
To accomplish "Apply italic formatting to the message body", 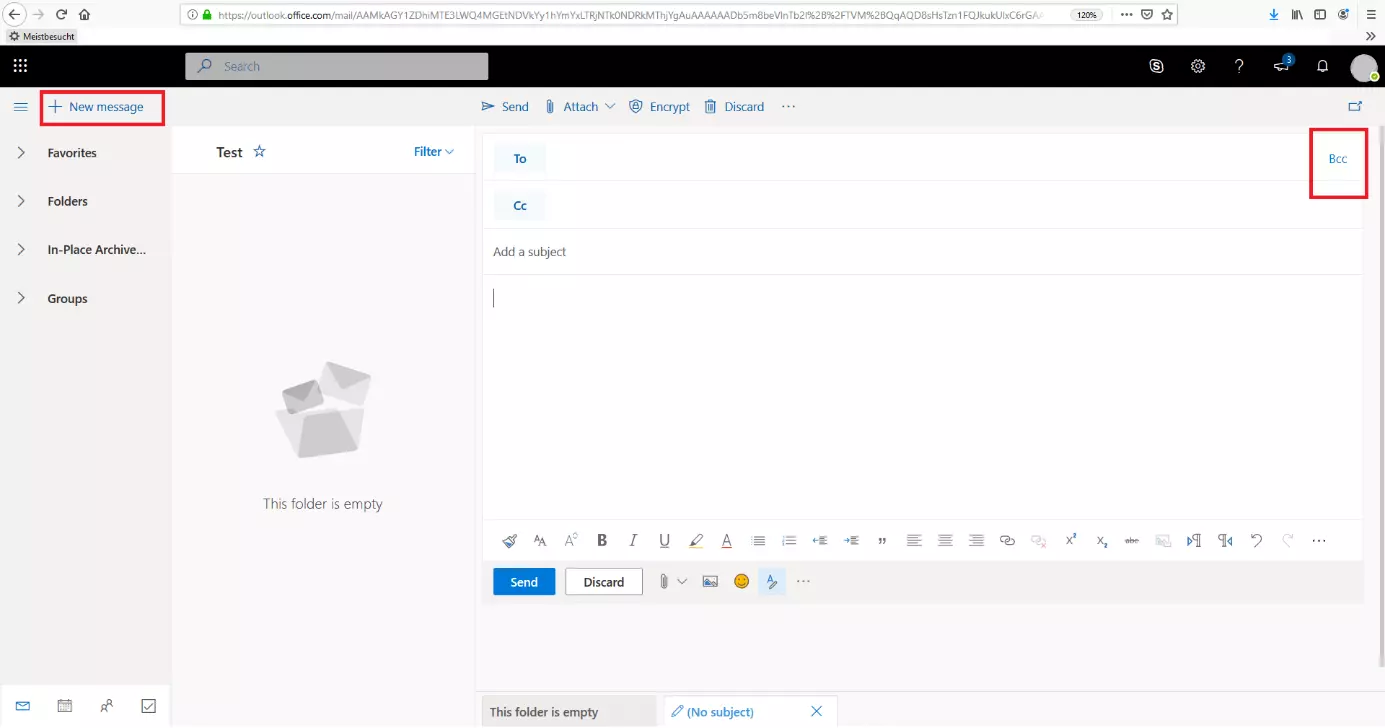I will tap(633, 540).
